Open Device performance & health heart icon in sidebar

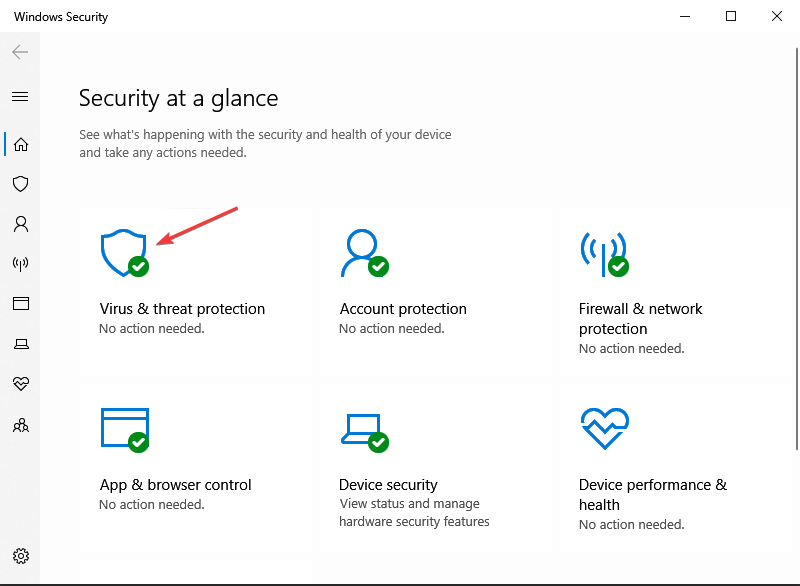(x=20, y=384)
